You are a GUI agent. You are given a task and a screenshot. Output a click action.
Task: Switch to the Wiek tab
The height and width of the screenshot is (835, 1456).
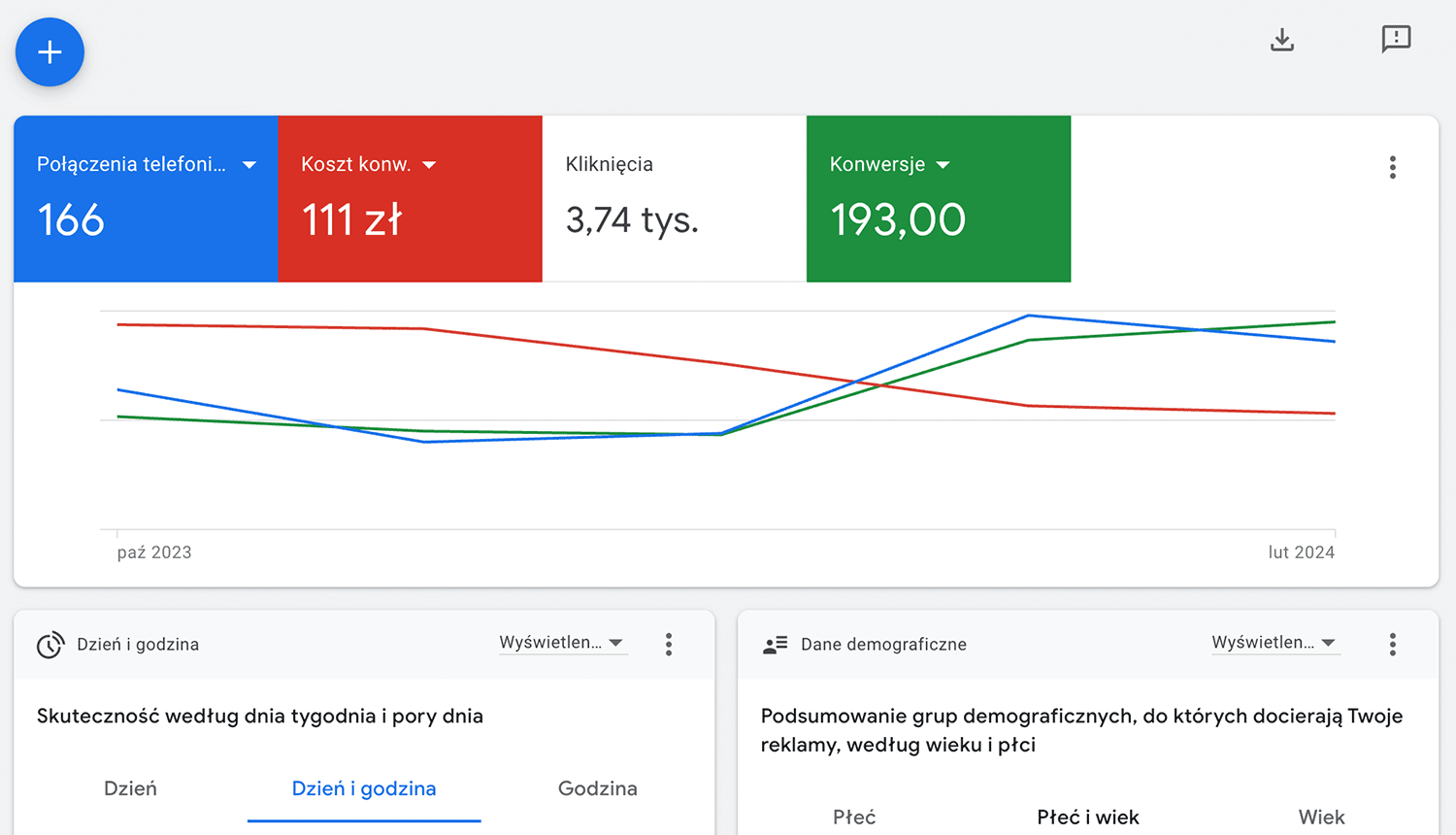point(1321,817)
